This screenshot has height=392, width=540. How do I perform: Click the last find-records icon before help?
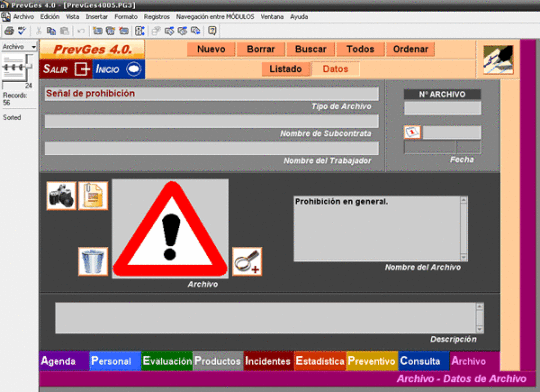[196, 31]
